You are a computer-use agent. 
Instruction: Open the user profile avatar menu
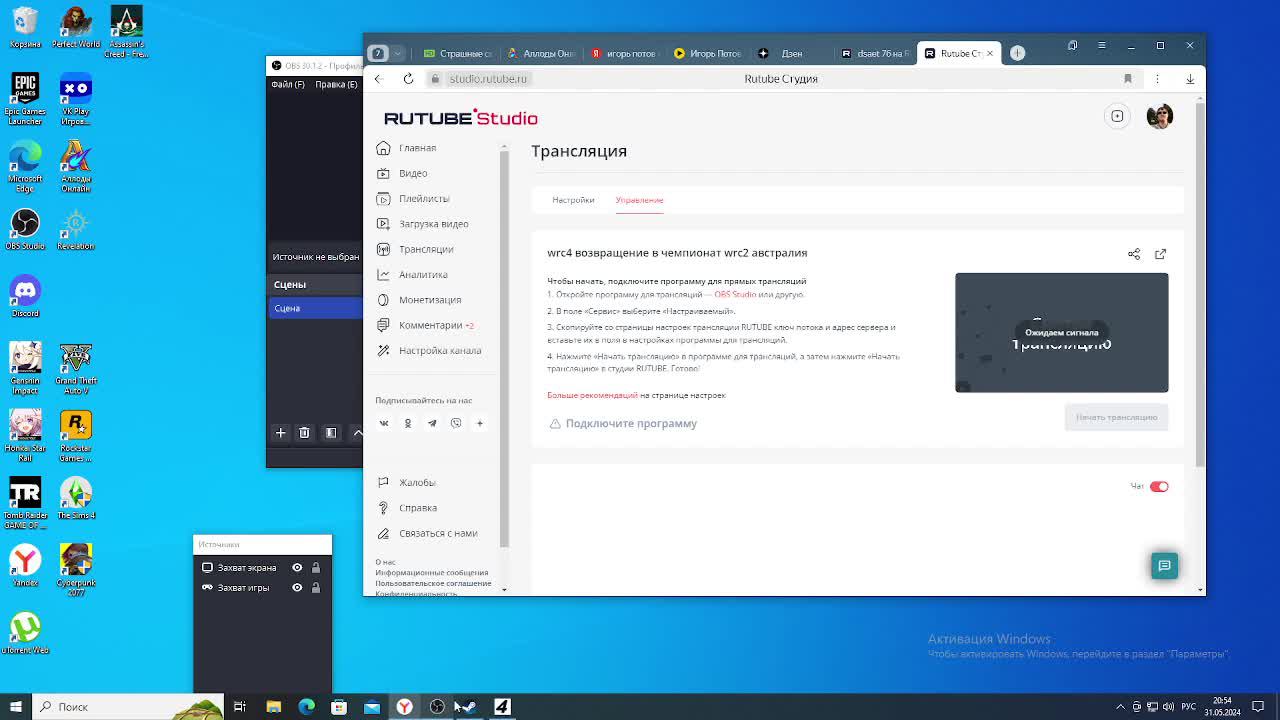click(1159, 116)
